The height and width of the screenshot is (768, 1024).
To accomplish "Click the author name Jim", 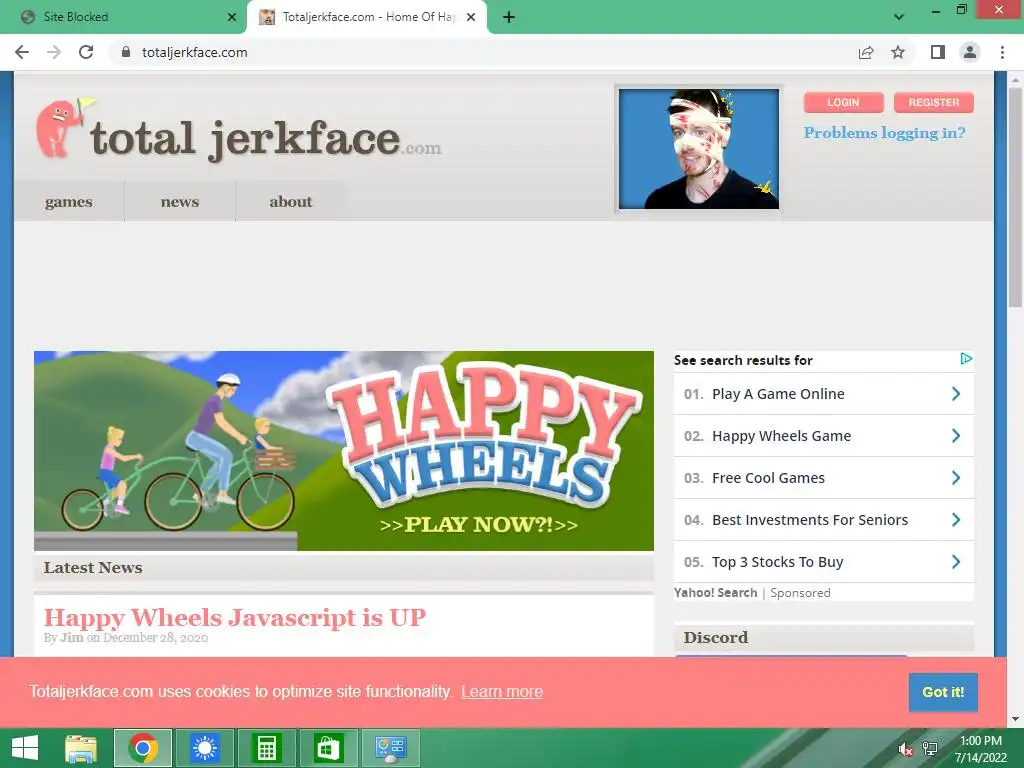I will pyautogui.click(x=72, y=638).
